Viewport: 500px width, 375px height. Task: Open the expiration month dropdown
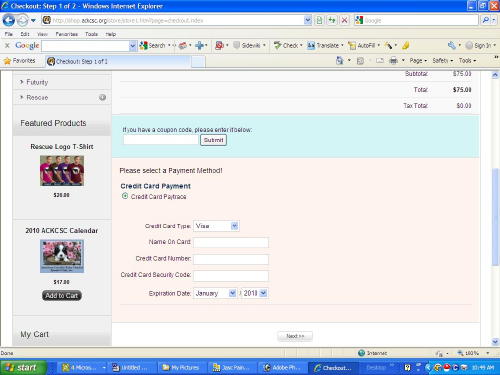[215, 293]
